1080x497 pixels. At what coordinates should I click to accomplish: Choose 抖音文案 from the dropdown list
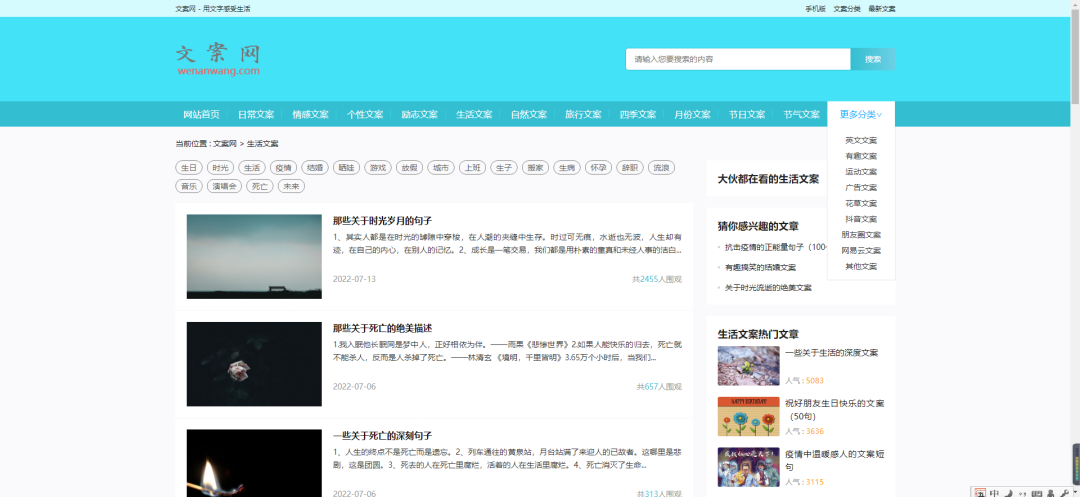click(861, 219)
